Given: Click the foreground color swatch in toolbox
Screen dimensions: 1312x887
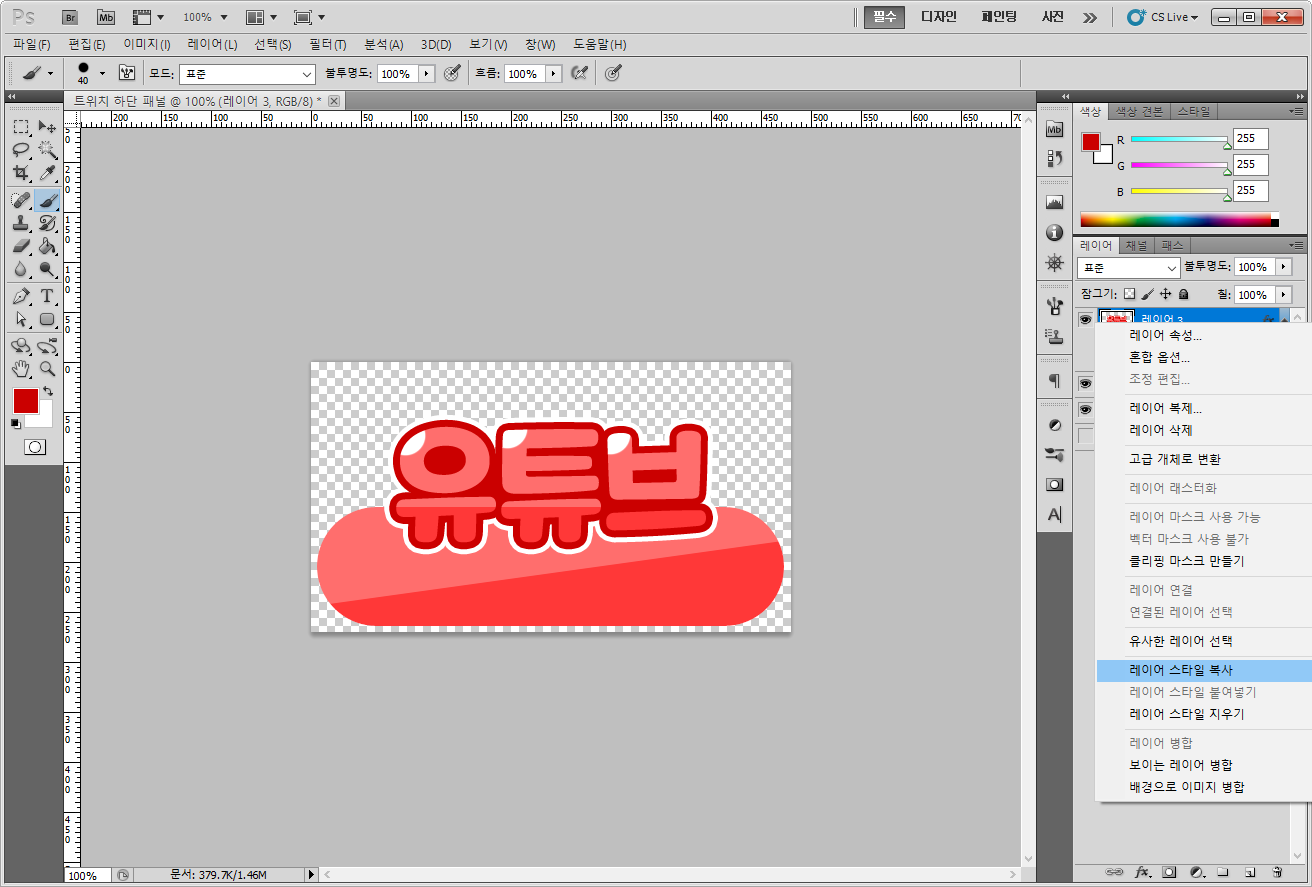Looking at the screenshot, I should [25, 401].
